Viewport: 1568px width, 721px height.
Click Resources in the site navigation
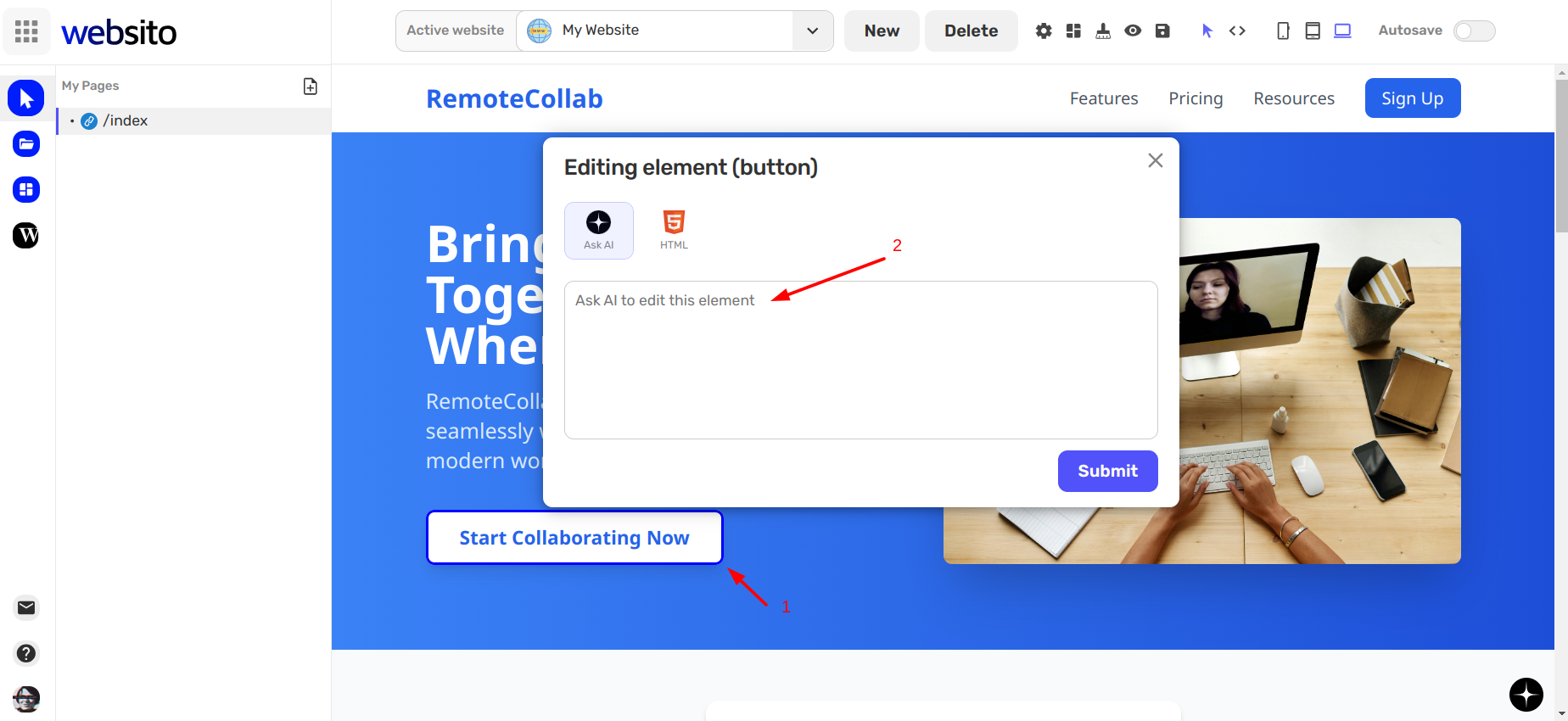pyautogui.click(x=1294, y=98)
